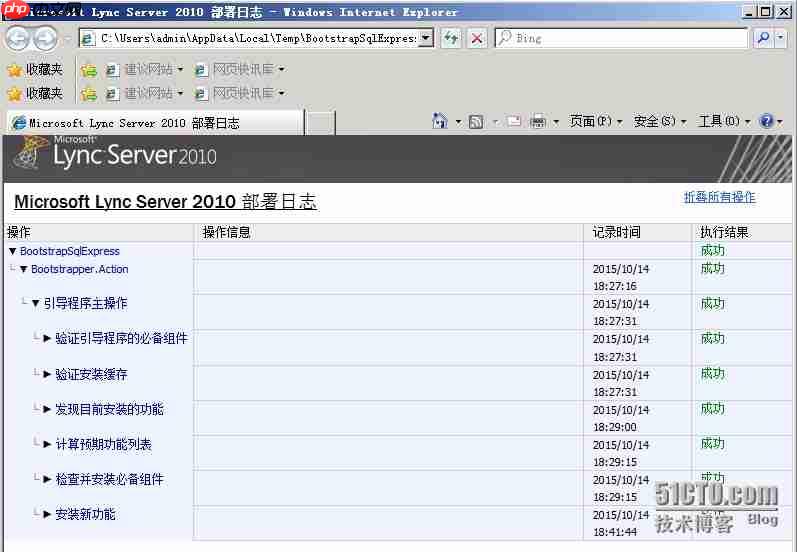
Task: Click the 成功 result for 计算预期功能列表
Action: [713, 444]
